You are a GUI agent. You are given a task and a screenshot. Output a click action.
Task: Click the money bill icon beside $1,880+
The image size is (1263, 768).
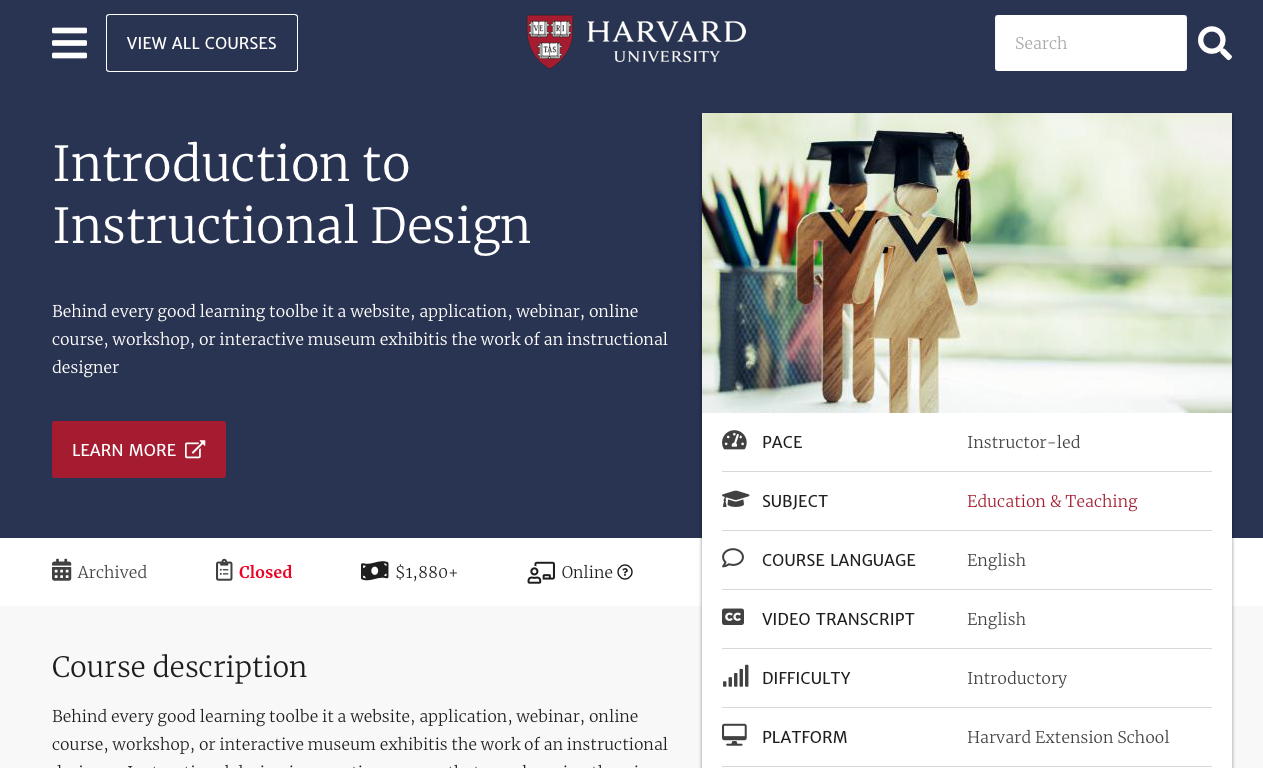tap(374, 571)
